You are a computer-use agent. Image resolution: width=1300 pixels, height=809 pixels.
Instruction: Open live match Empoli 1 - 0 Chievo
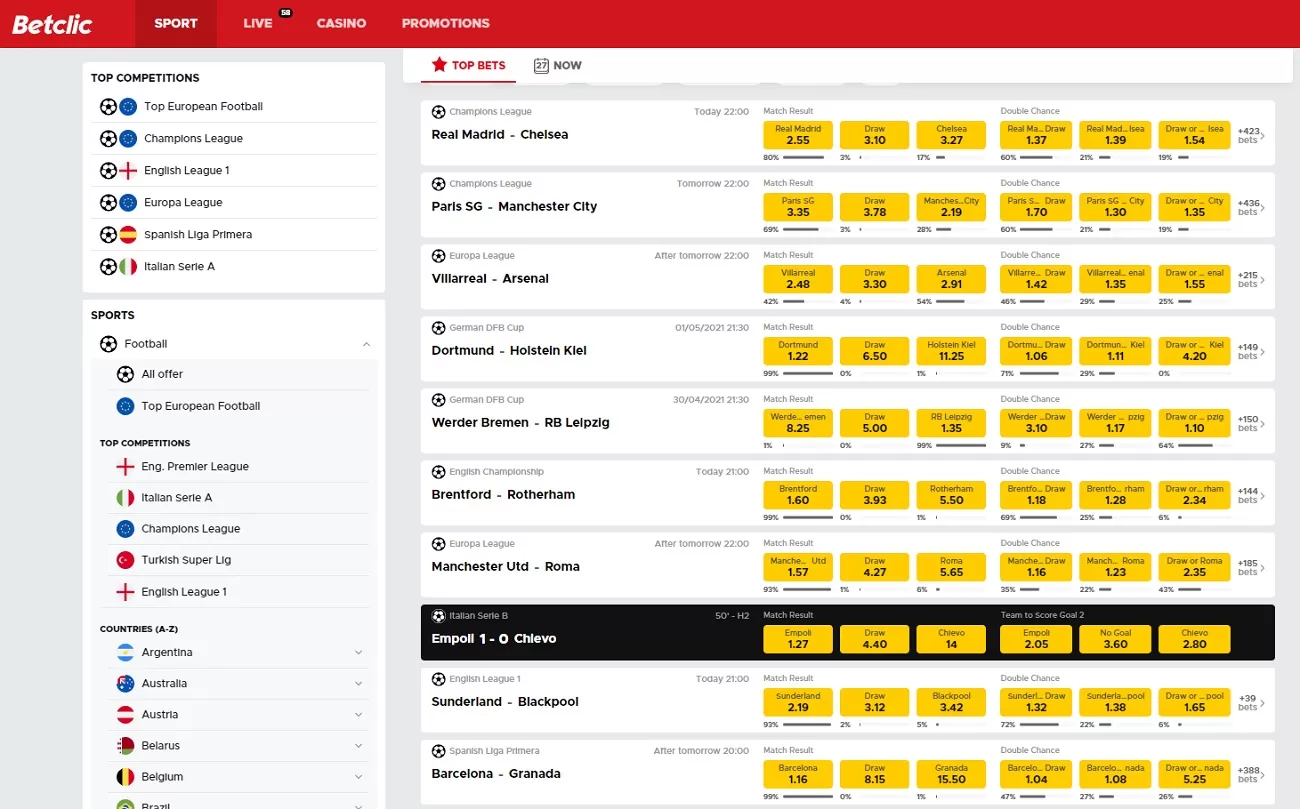click(x=494, y=638)
